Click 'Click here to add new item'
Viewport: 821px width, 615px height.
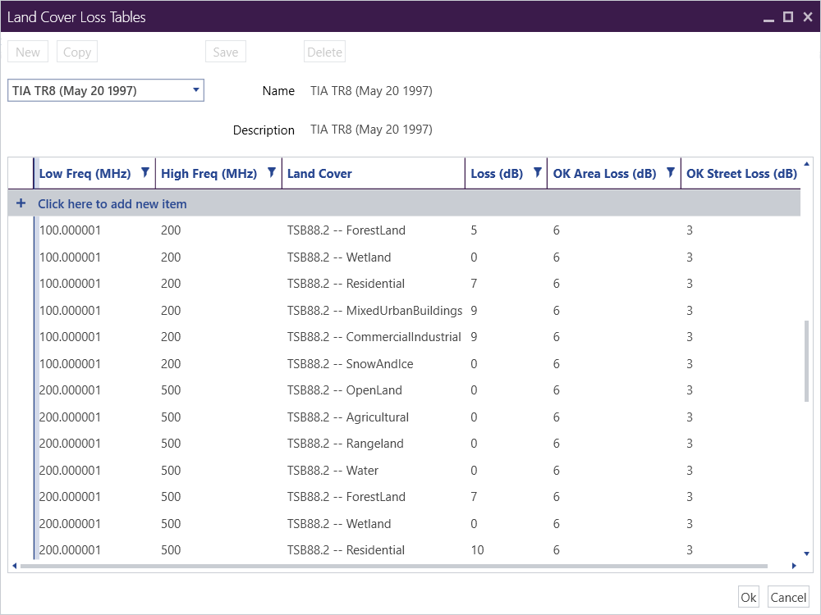coord(112,204)
